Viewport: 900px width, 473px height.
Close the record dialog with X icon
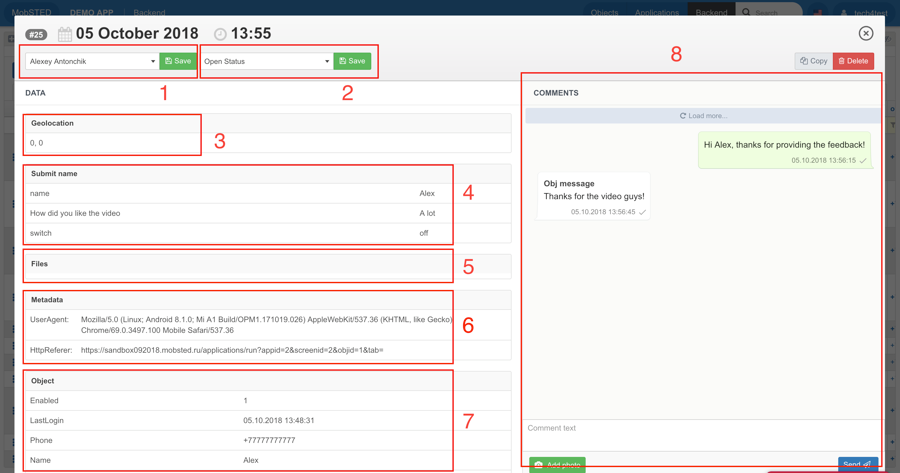click(866, 34)
